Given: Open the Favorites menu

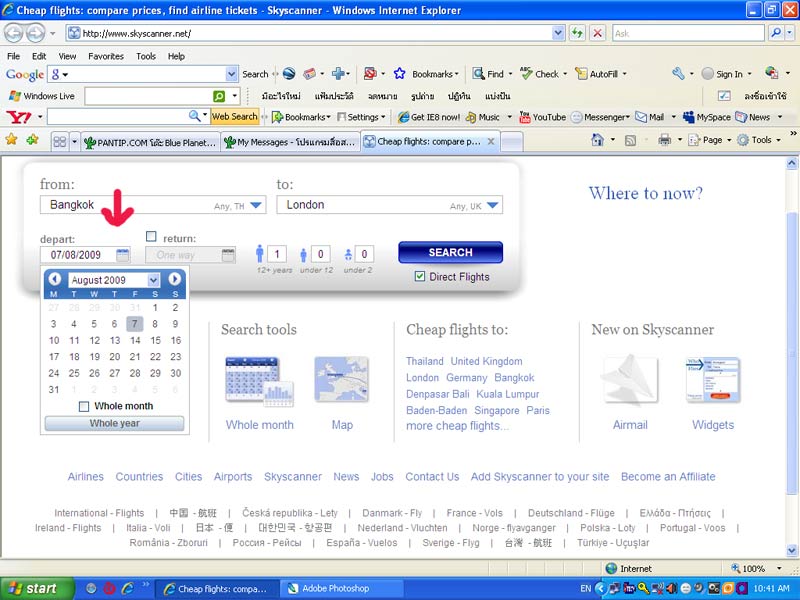Looking at the screenshot, I should (x=106, y=56).
